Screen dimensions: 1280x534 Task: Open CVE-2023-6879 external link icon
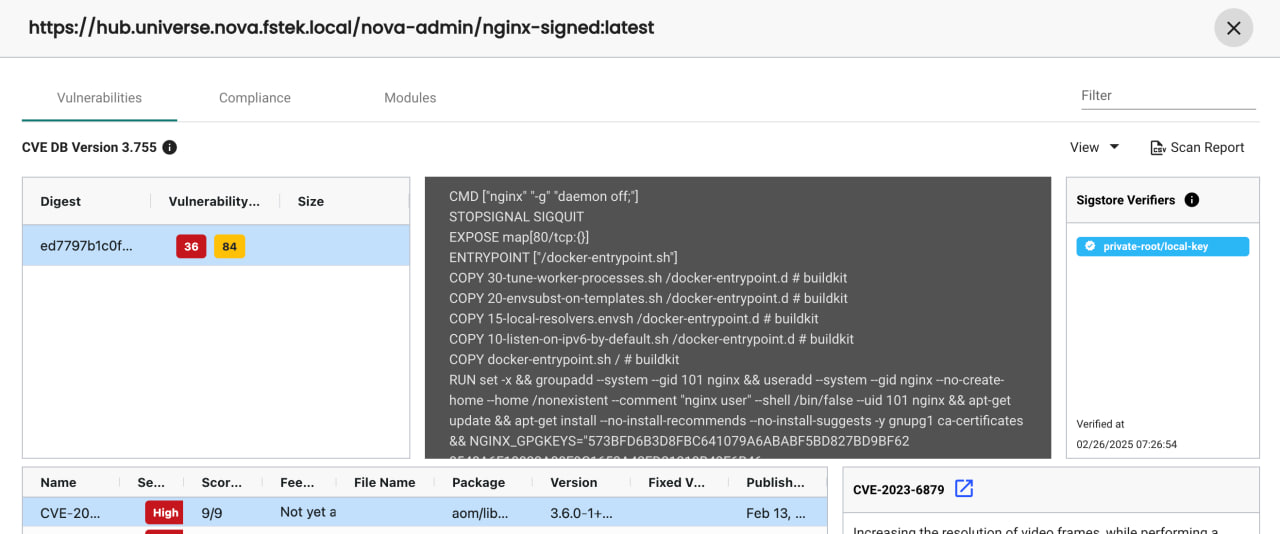click(x=964, y=489)
